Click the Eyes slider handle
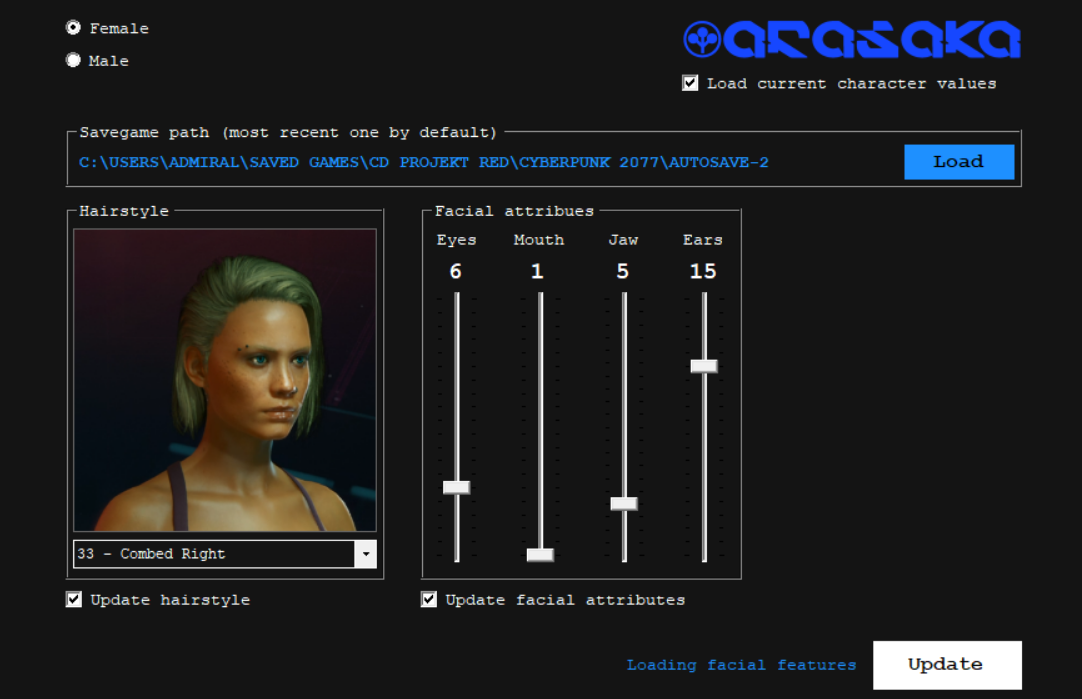The height and width of the screenshot is (699, 1082). pos(456,487)
